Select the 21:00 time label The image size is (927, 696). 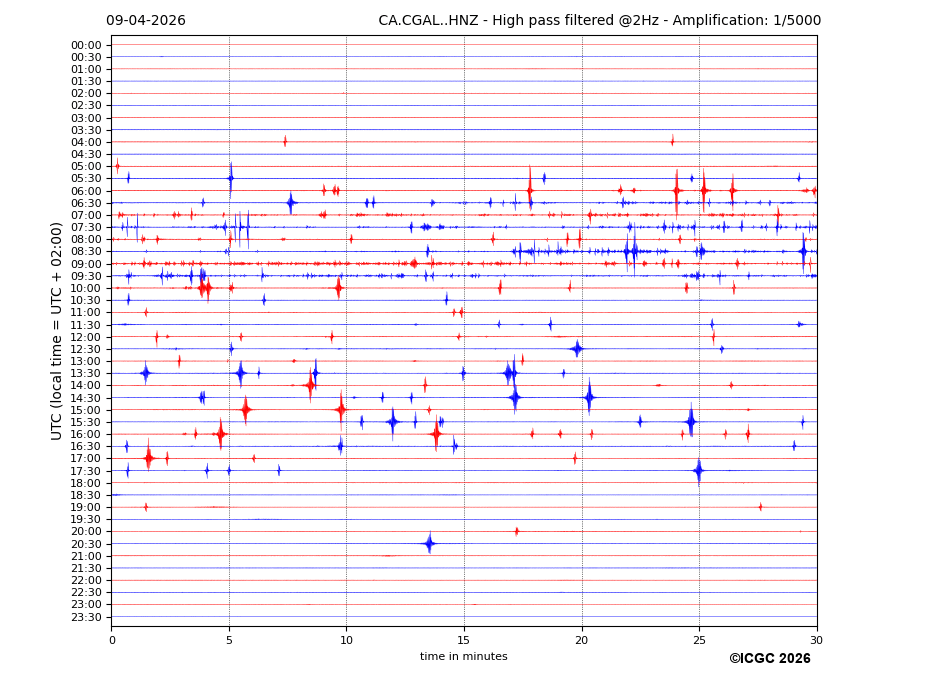tap(86, 556)
